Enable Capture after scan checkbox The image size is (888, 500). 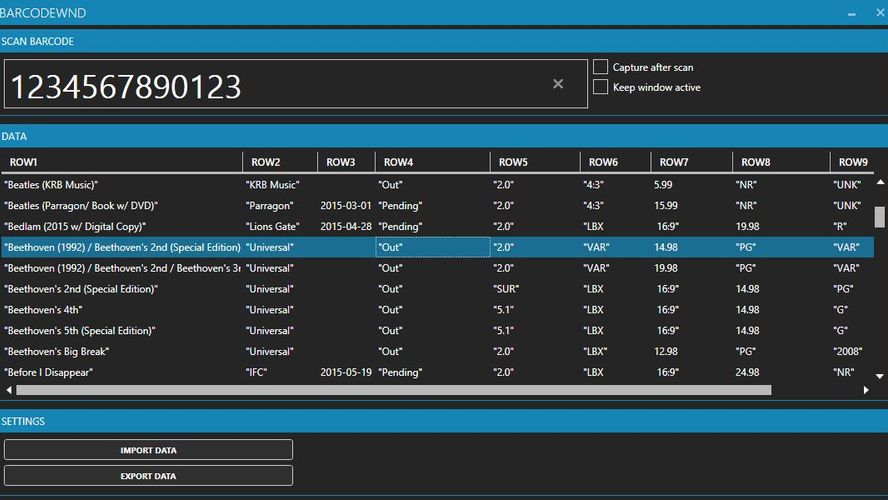pyautogui.click(x=601, y=67)
